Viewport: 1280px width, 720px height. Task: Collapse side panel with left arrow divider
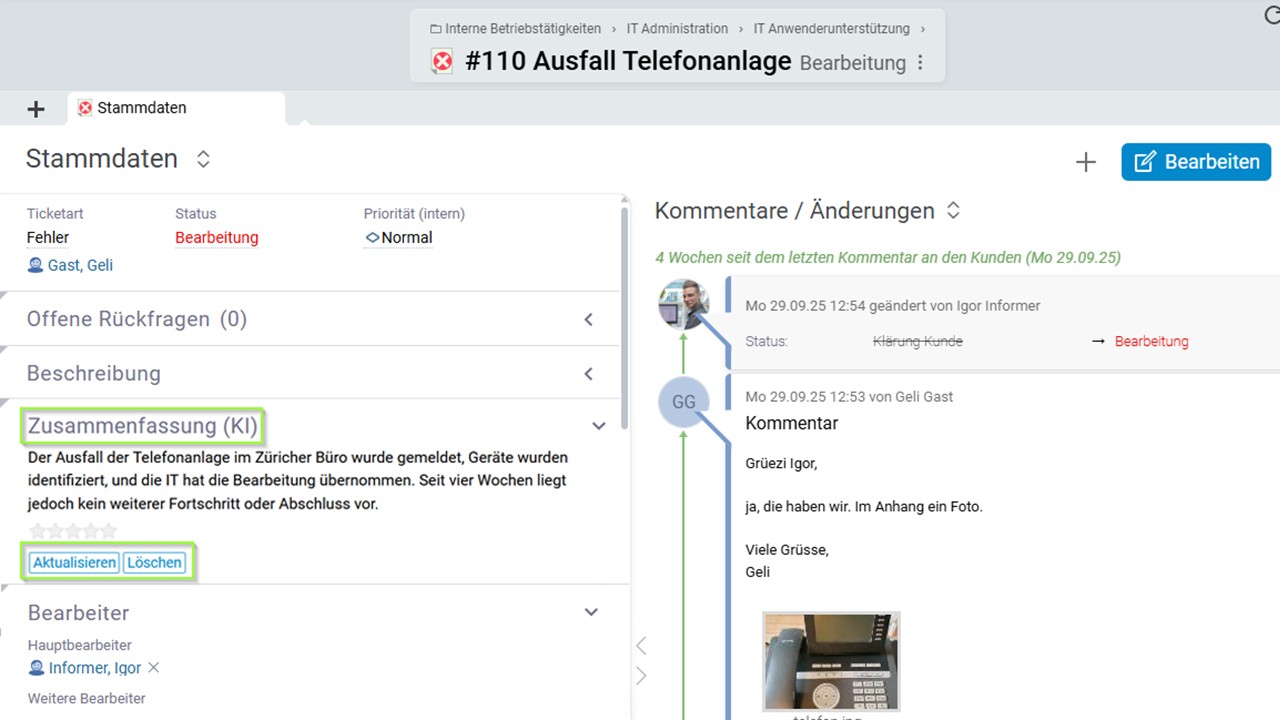pyautogui.click(x=642, y=646)
